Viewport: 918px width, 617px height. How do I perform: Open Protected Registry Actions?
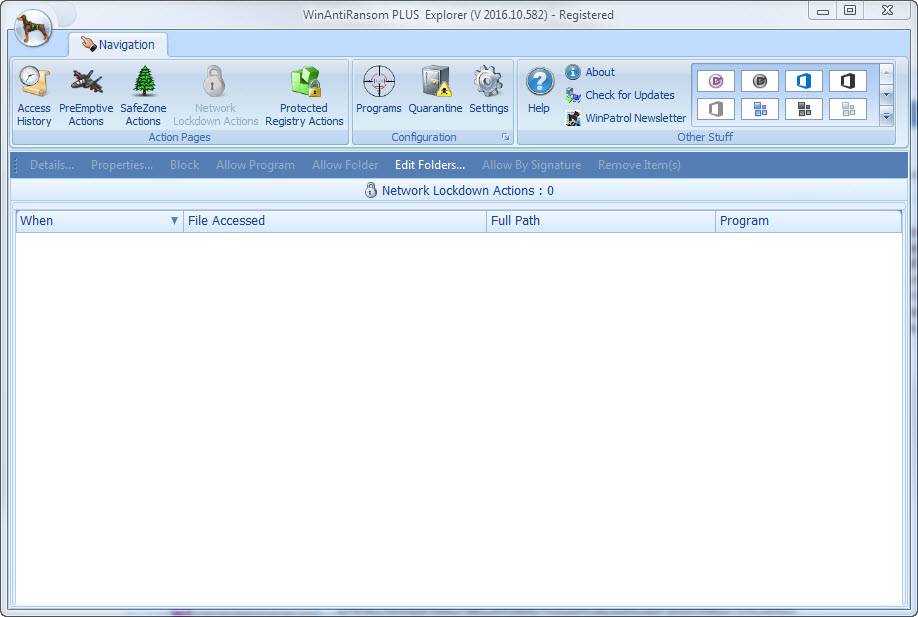coord(304,96)
